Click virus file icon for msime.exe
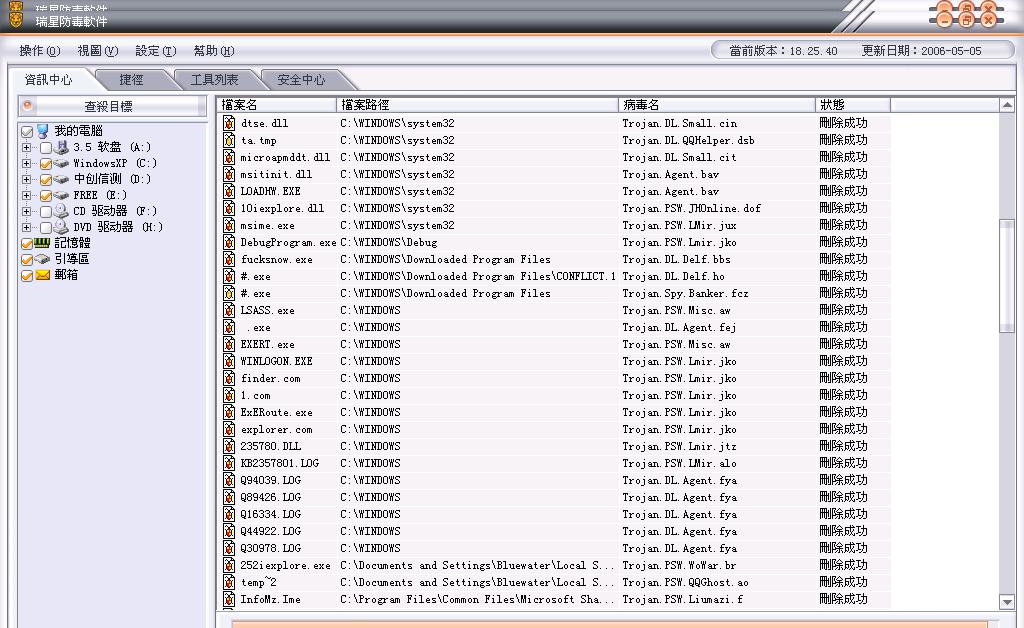This screenshot has height=628, width=1024. coord(229,225)
